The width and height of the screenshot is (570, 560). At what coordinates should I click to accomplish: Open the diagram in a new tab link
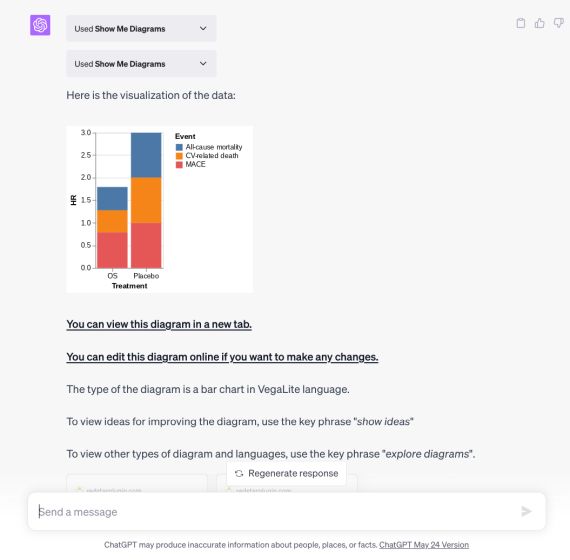click(x=159, y=324)
